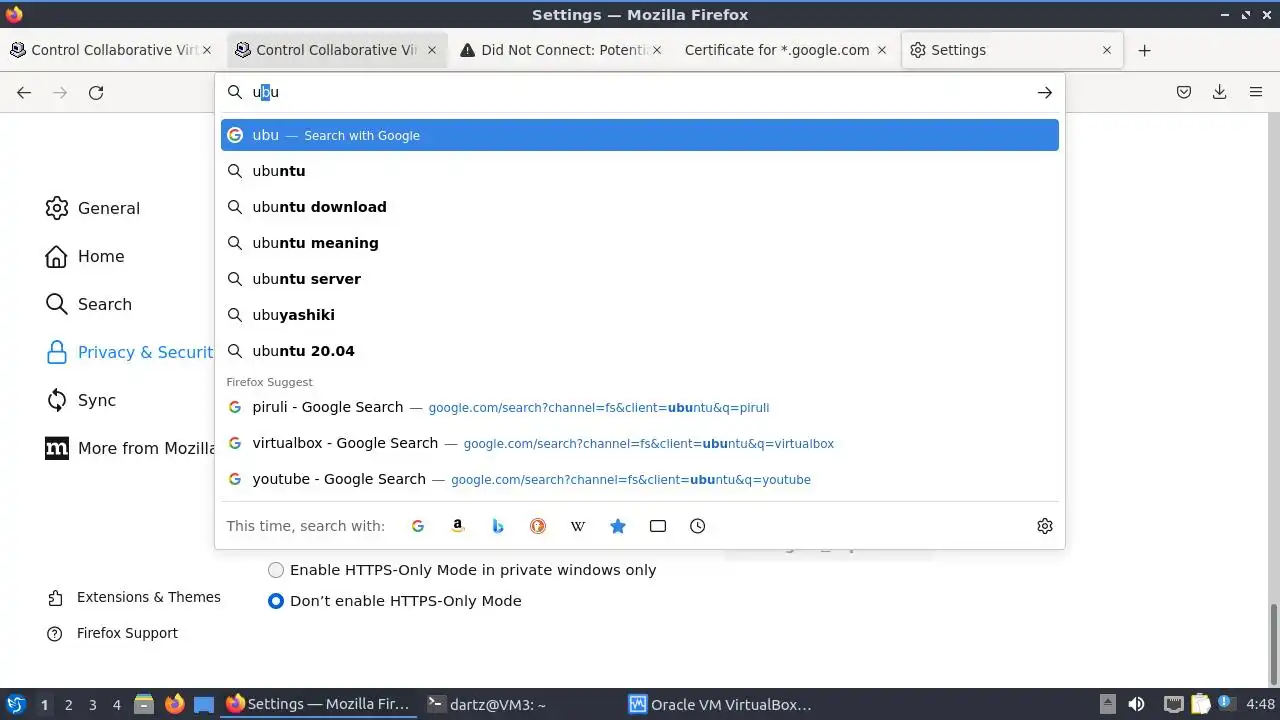Search this time with Wikipedia icon
1280x720 pixels.
[x=578, y=526]
